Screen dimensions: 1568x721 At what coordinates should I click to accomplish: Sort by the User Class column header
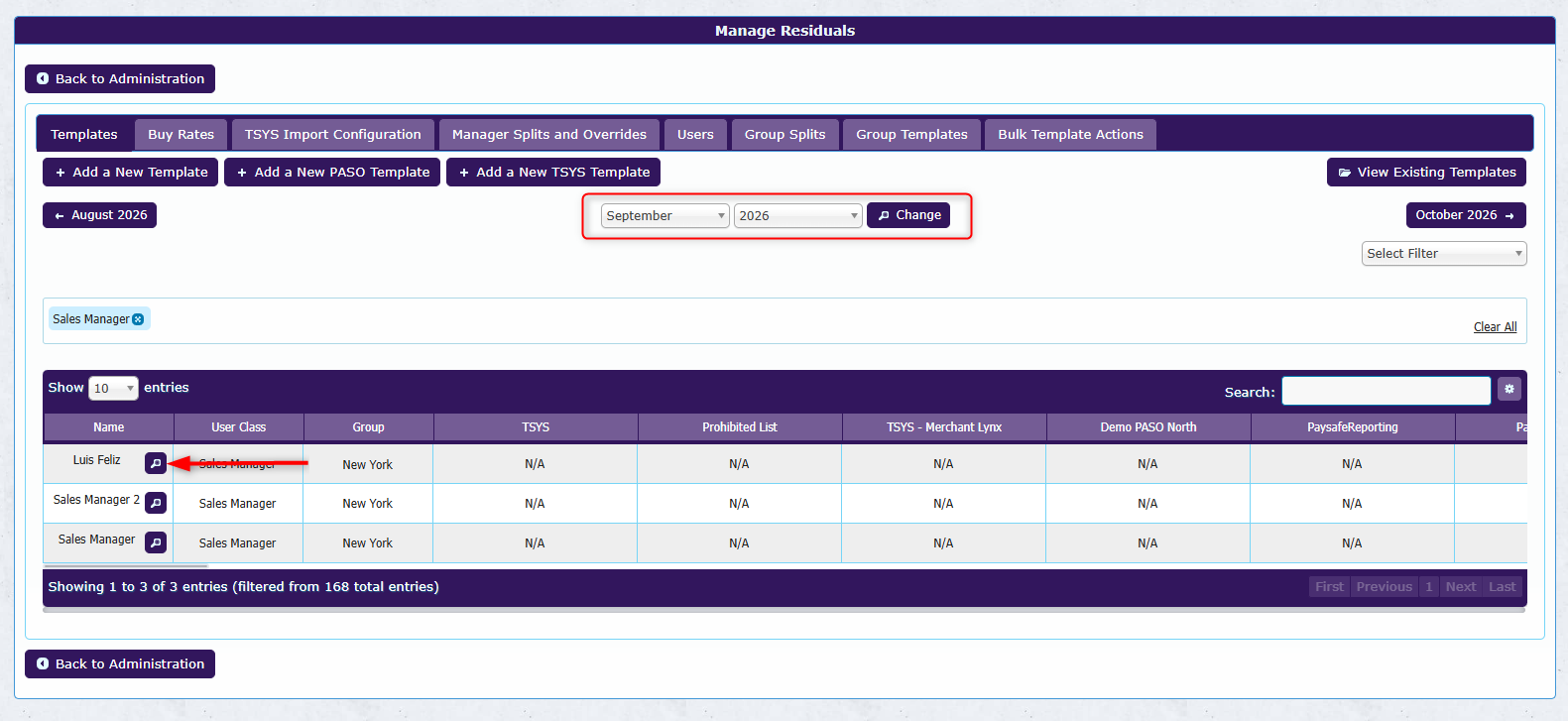click(239, 427)
